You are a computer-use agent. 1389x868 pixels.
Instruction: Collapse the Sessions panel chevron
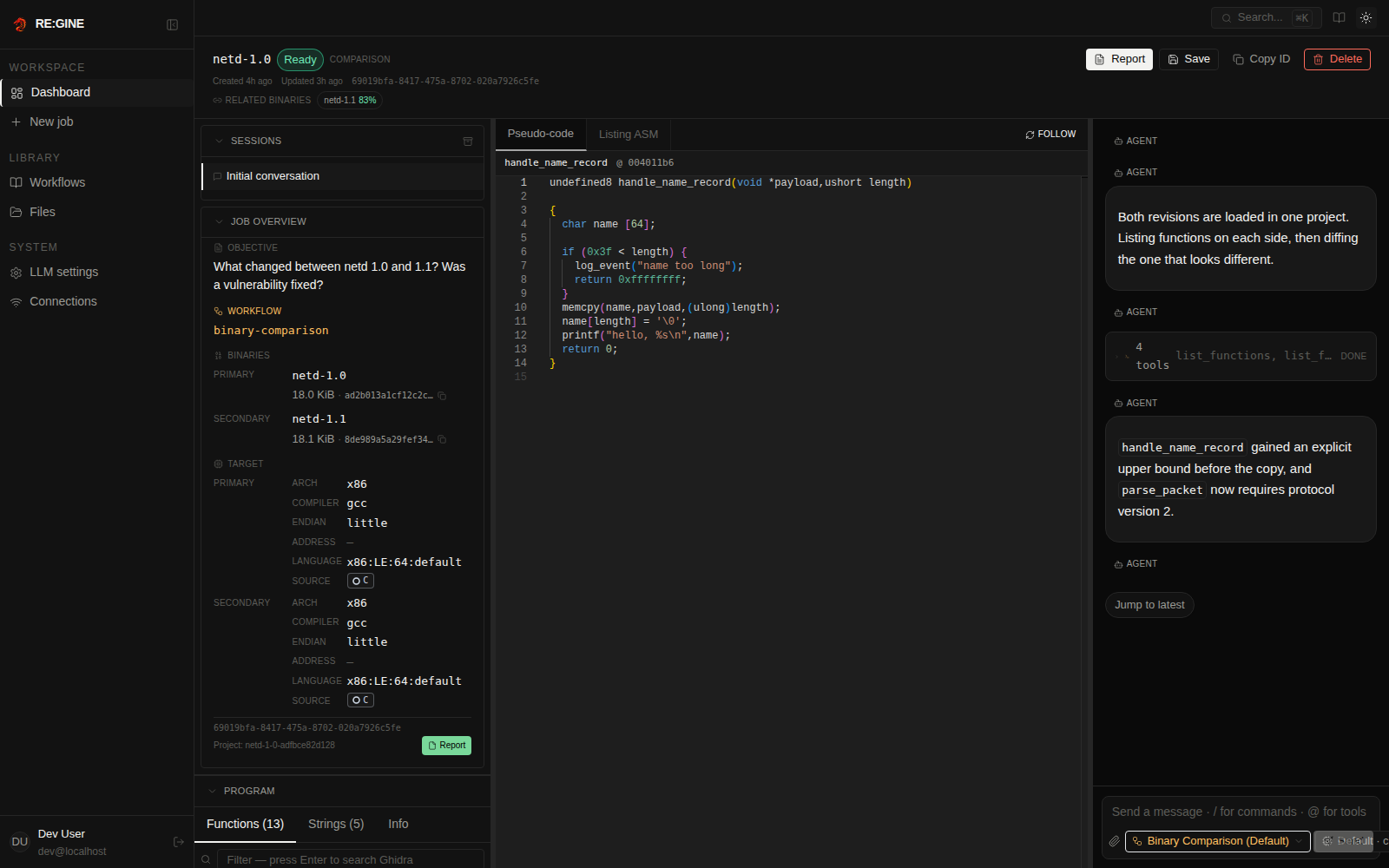pyautogui.click(x=219, y=141)
